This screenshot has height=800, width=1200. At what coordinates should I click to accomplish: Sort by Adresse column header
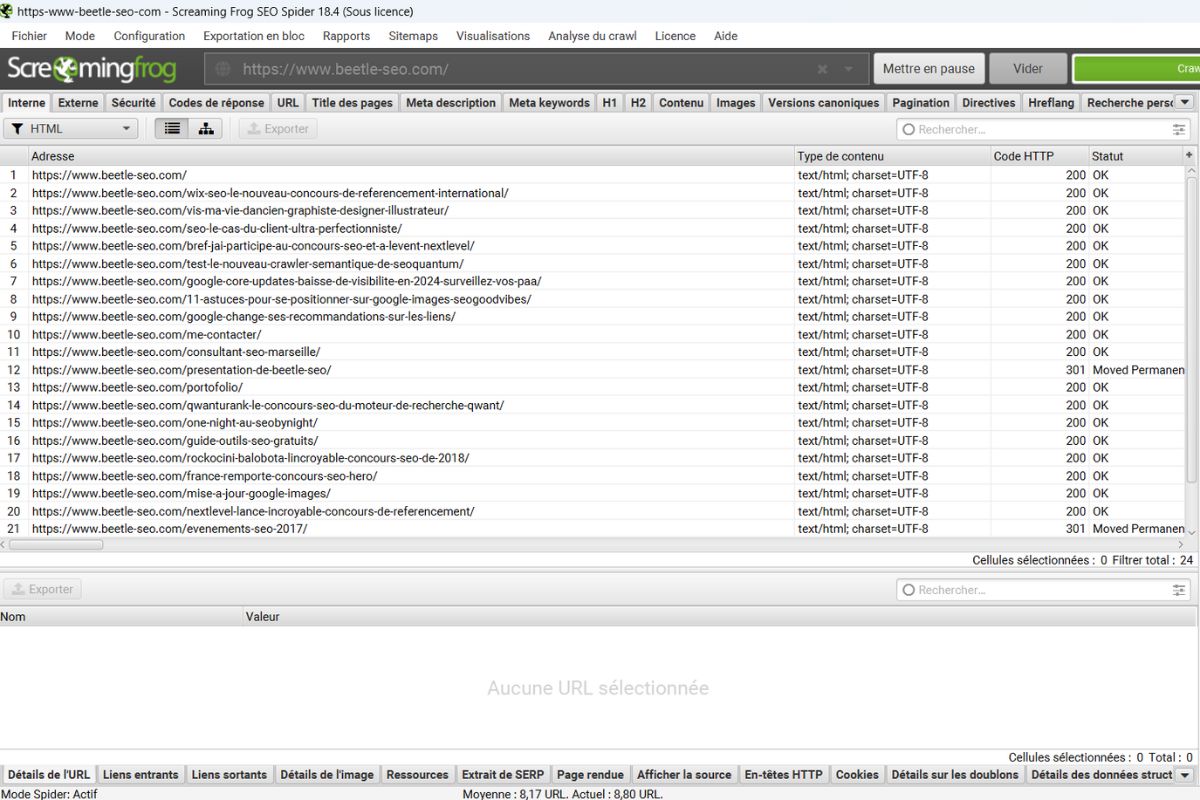click(x=412, y=156)
